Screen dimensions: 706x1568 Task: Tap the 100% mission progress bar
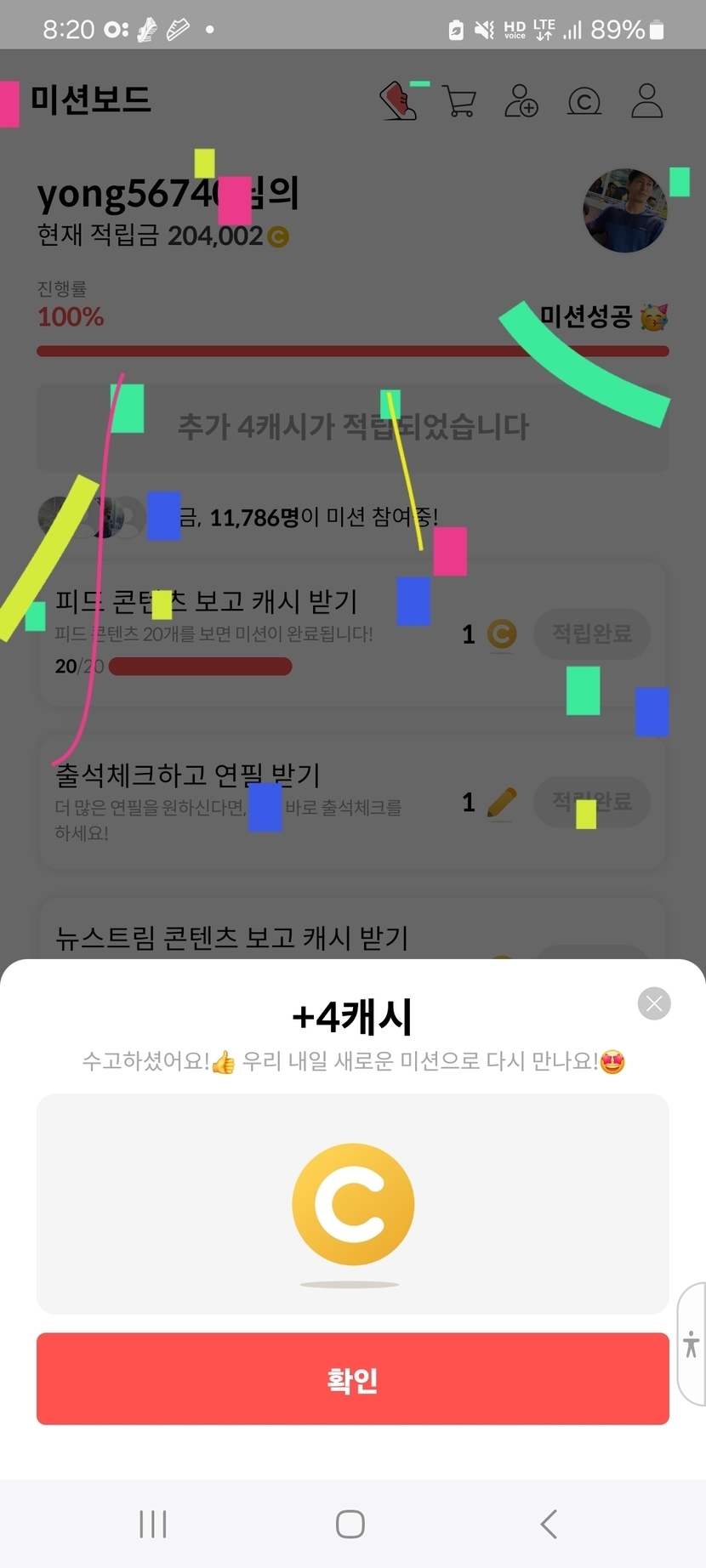click(x=353, y=351)
